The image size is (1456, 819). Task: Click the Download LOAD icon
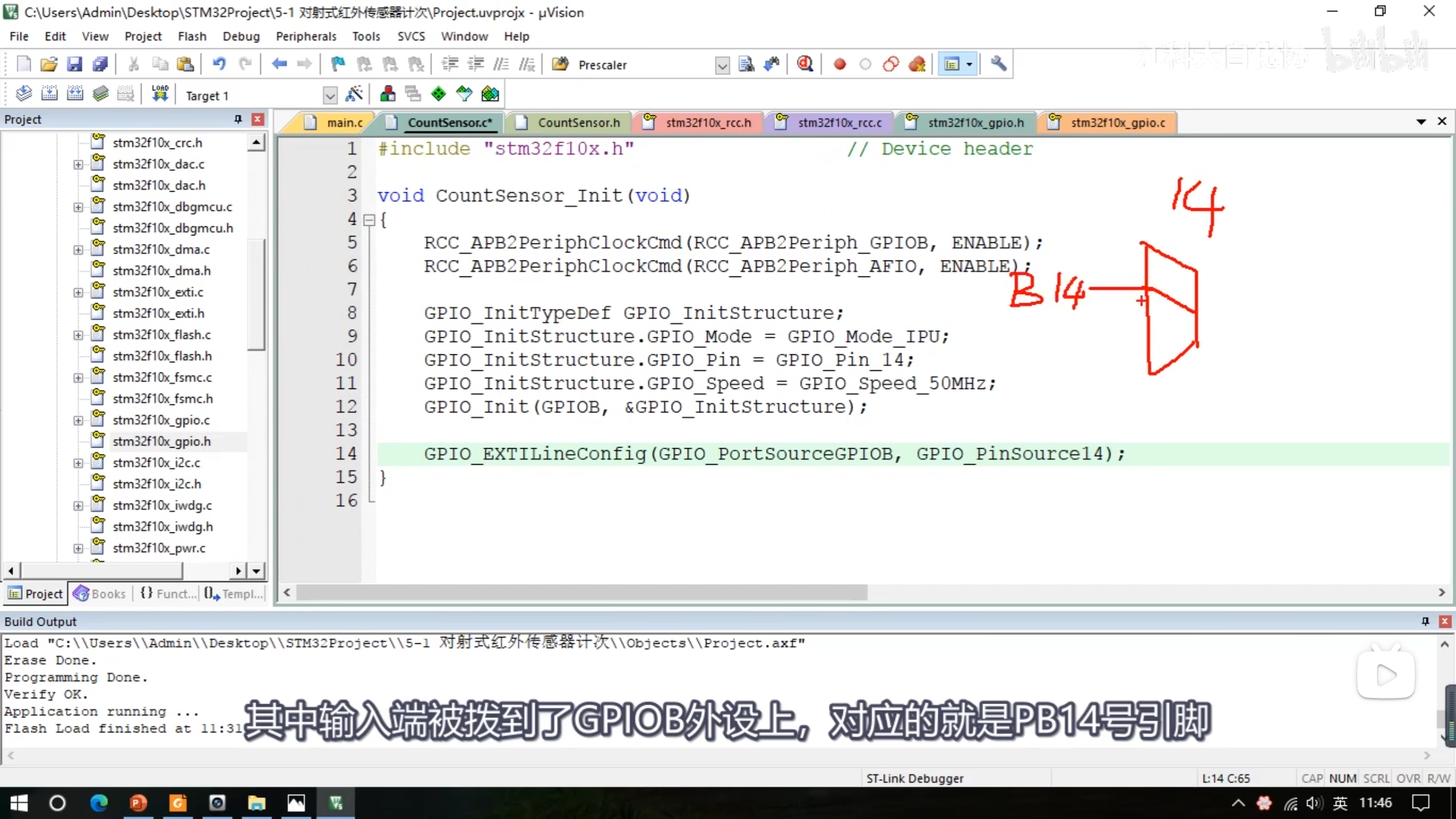[x=160, y=94]
